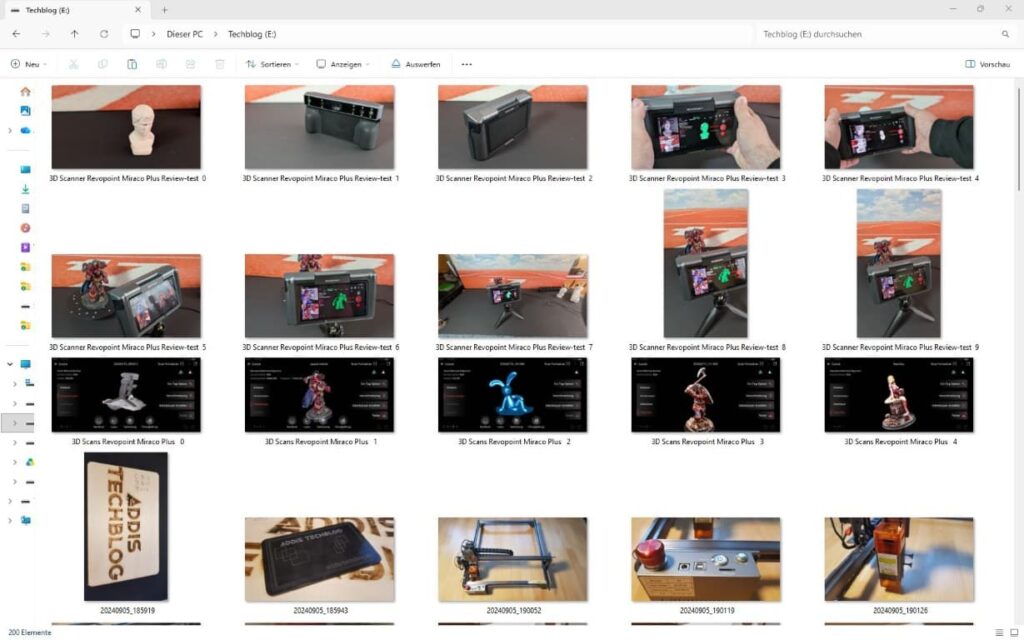Select the bust statue thumbnail Review-test 0
Viewport: 1024px width, 640px height.
click(126, 127)
